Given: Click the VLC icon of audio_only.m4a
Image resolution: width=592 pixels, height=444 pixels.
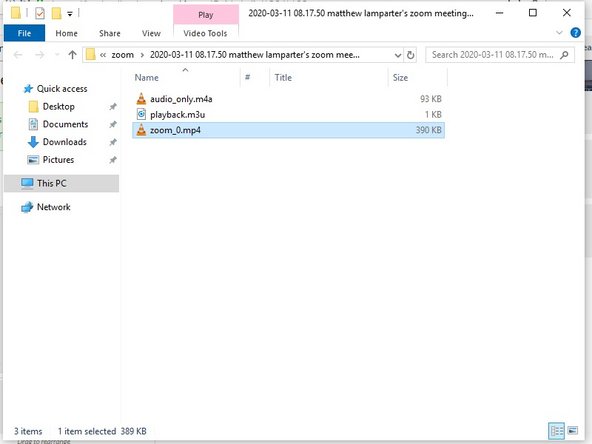Looking at the screenshot, I should pos(141,99).
